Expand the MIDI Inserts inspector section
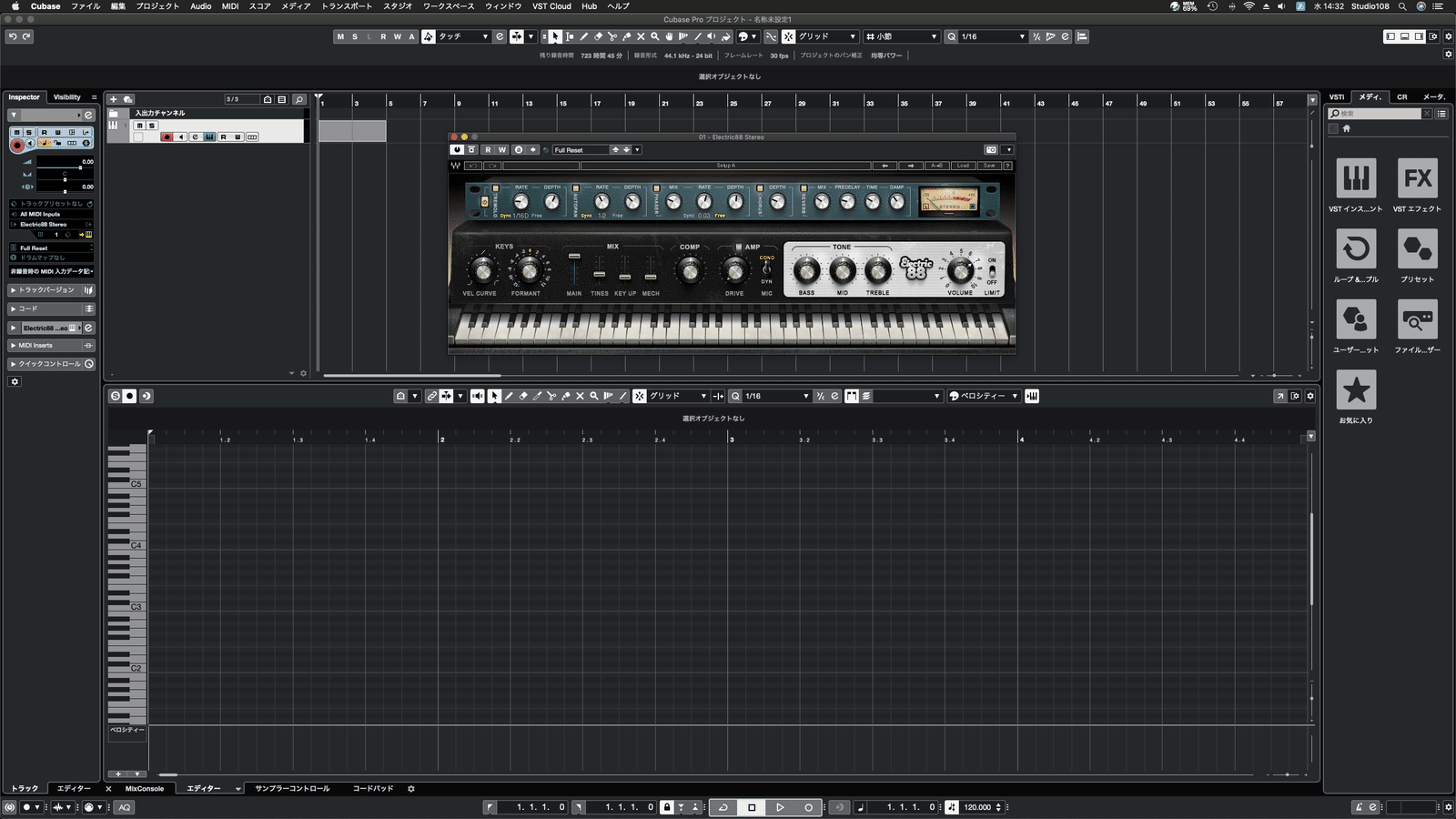1456x819 pixels. [x=51, y=346]
